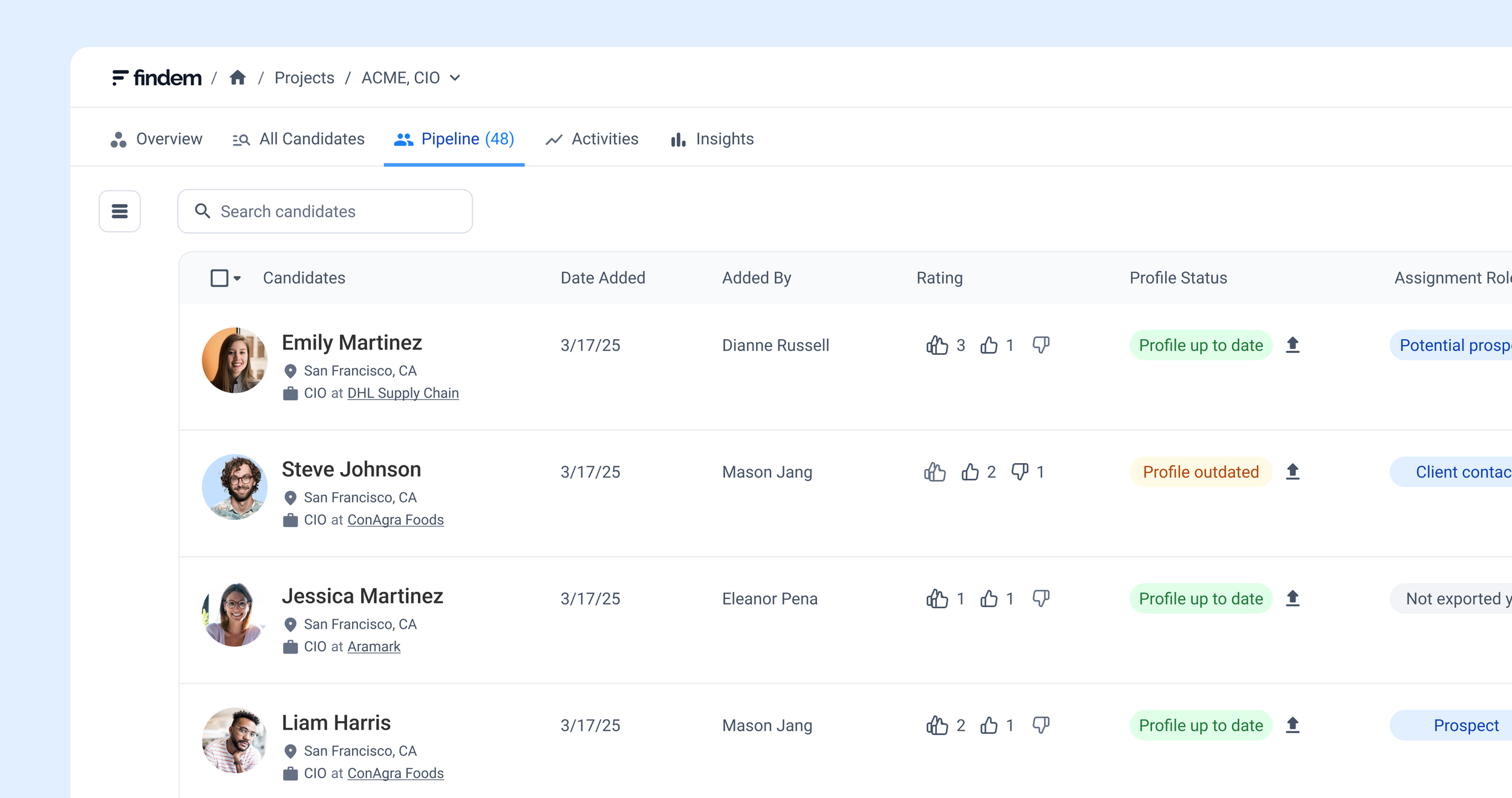
Task: Click the home icon in breadcrumb
Action: coord(238,78)
